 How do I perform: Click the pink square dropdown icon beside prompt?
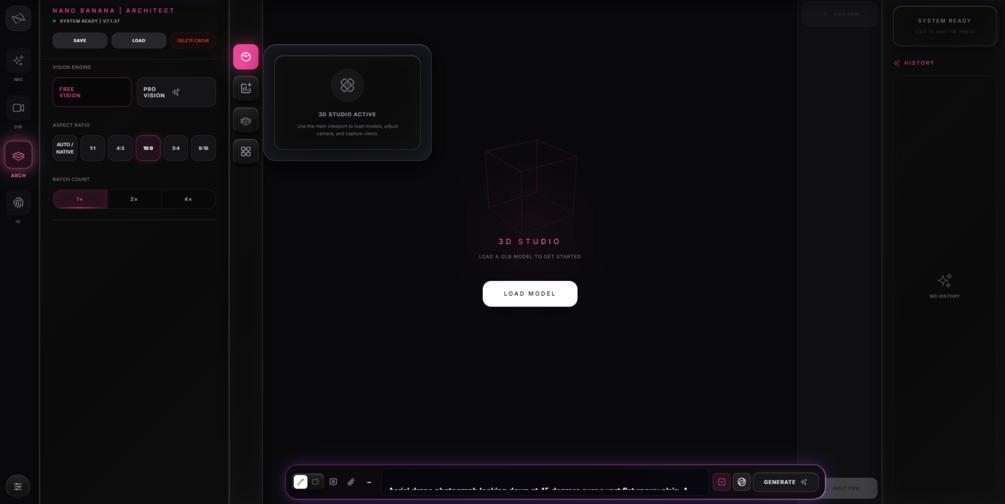pos(722,482)
